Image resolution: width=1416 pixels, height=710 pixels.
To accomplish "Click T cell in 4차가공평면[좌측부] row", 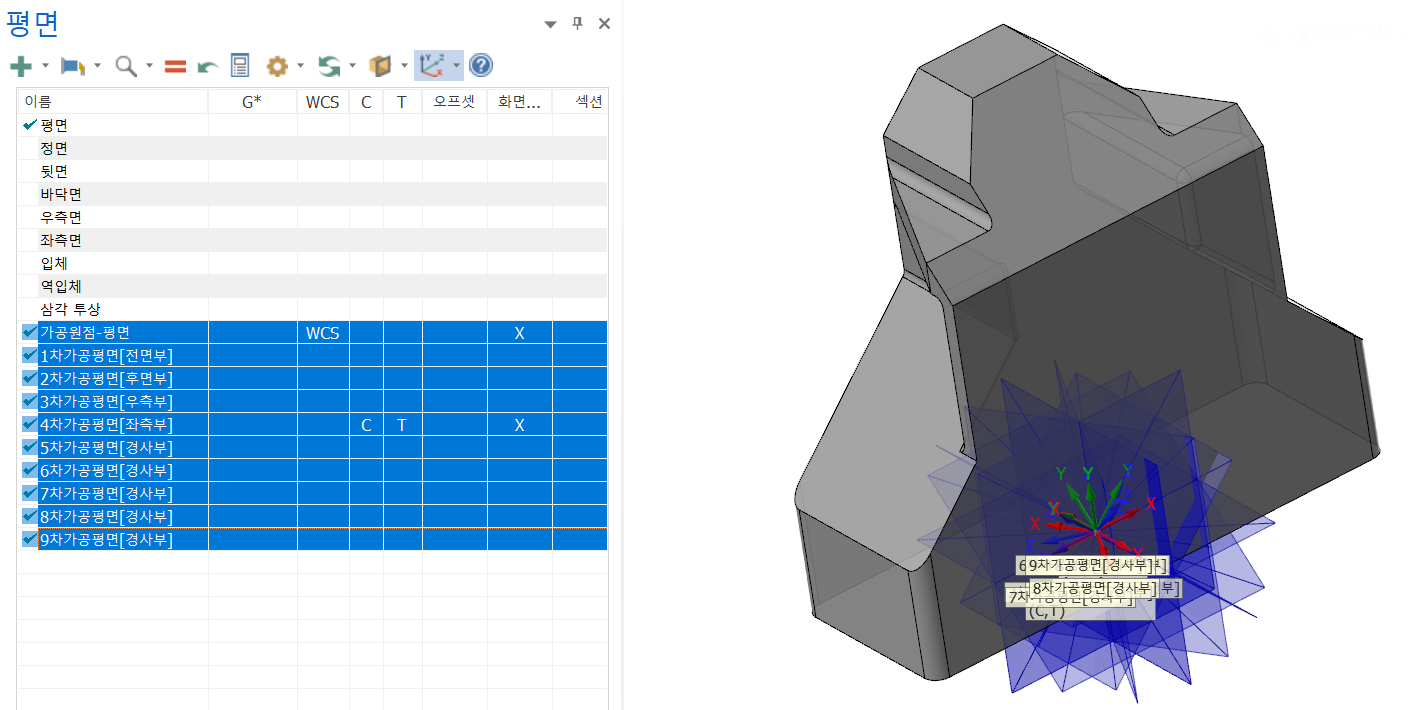I will click(x=402, y=425).
